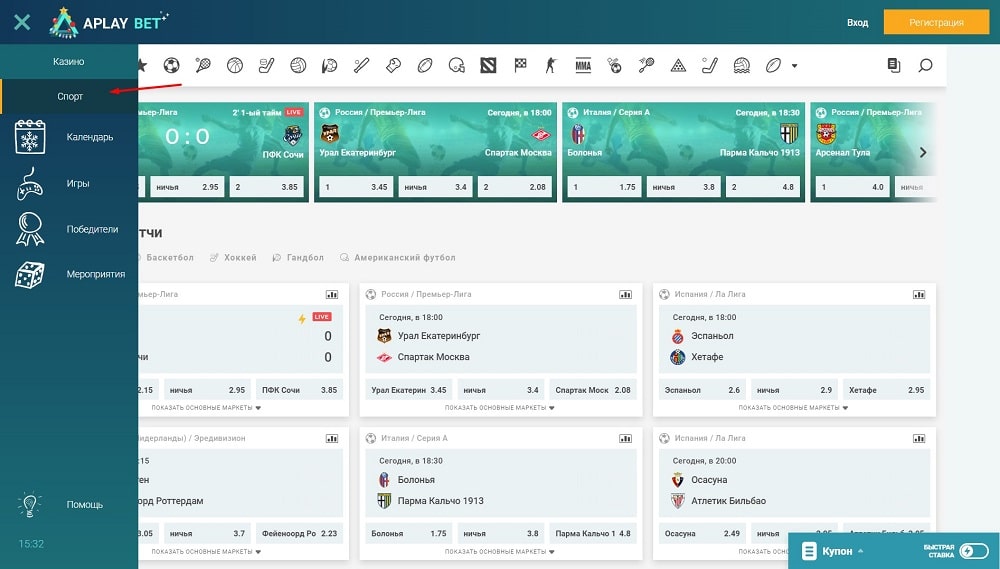Bet 2.08 on Спартак in top banner
1000x569 pixels.
[515, 187]
